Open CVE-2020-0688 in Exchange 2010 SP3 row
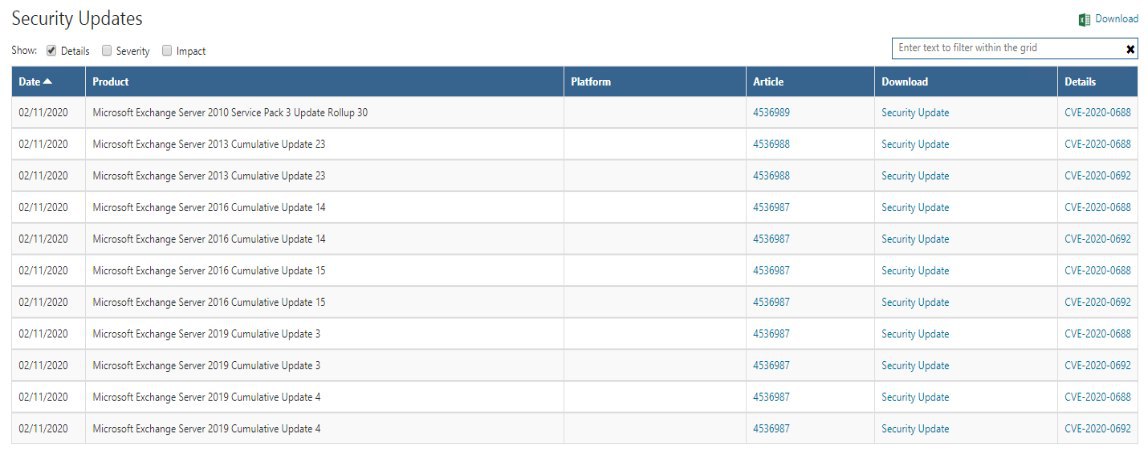The width and height of the screenshot is (1148, 458). (x=1097, y=113)
